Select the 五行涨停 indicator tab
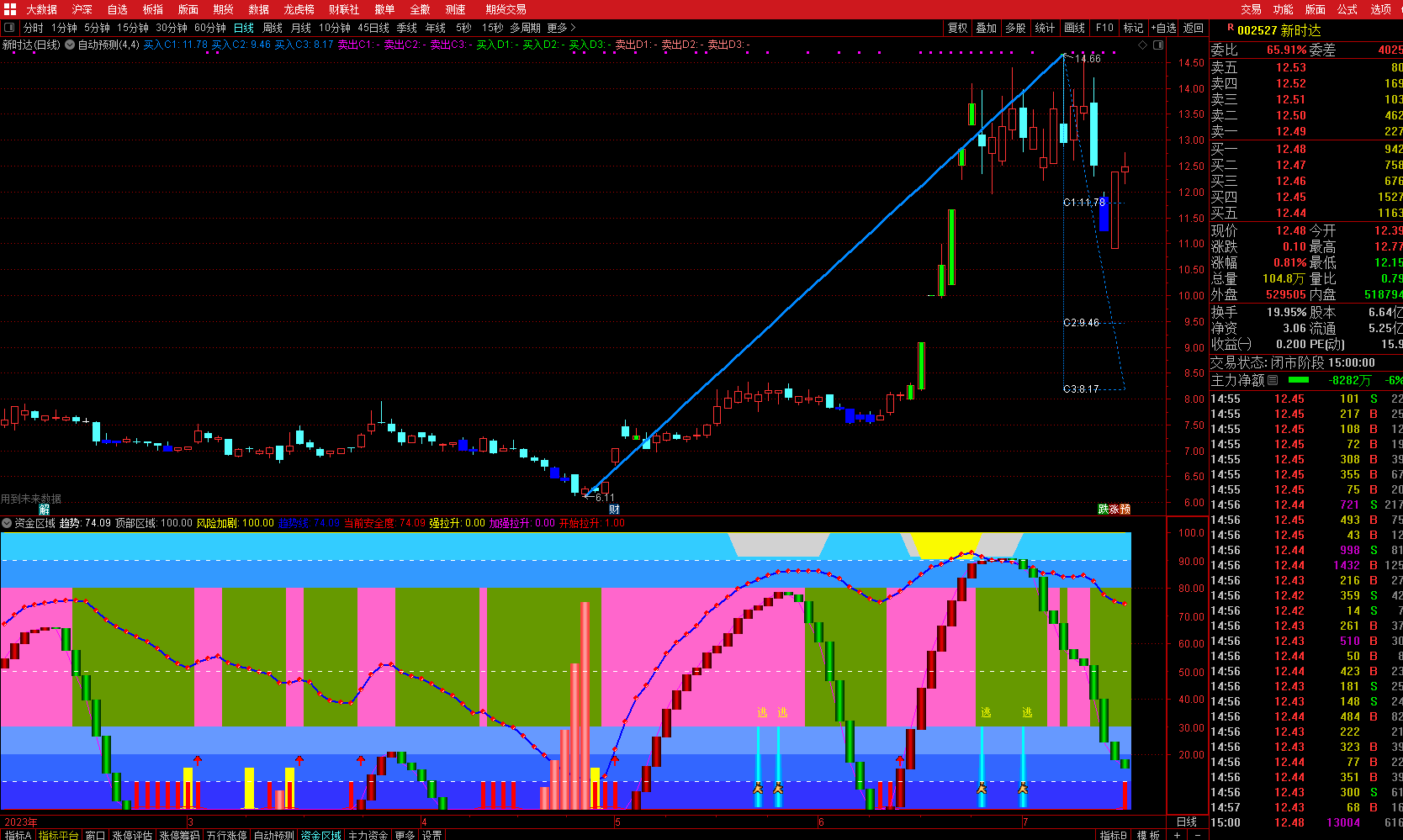 (226, 835)
